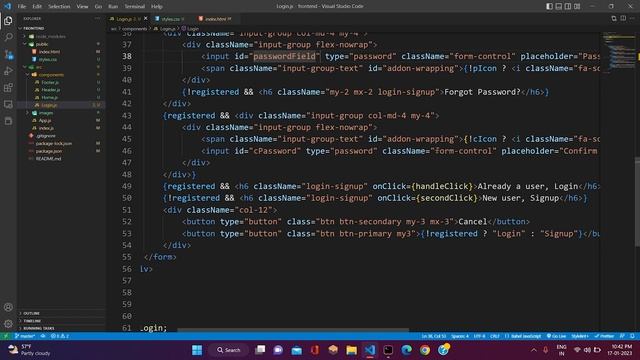Image resolution: width=640 pixels, height=360 pixels.
Task: Click the Prettier status bar item
Action: pos(604,336)
